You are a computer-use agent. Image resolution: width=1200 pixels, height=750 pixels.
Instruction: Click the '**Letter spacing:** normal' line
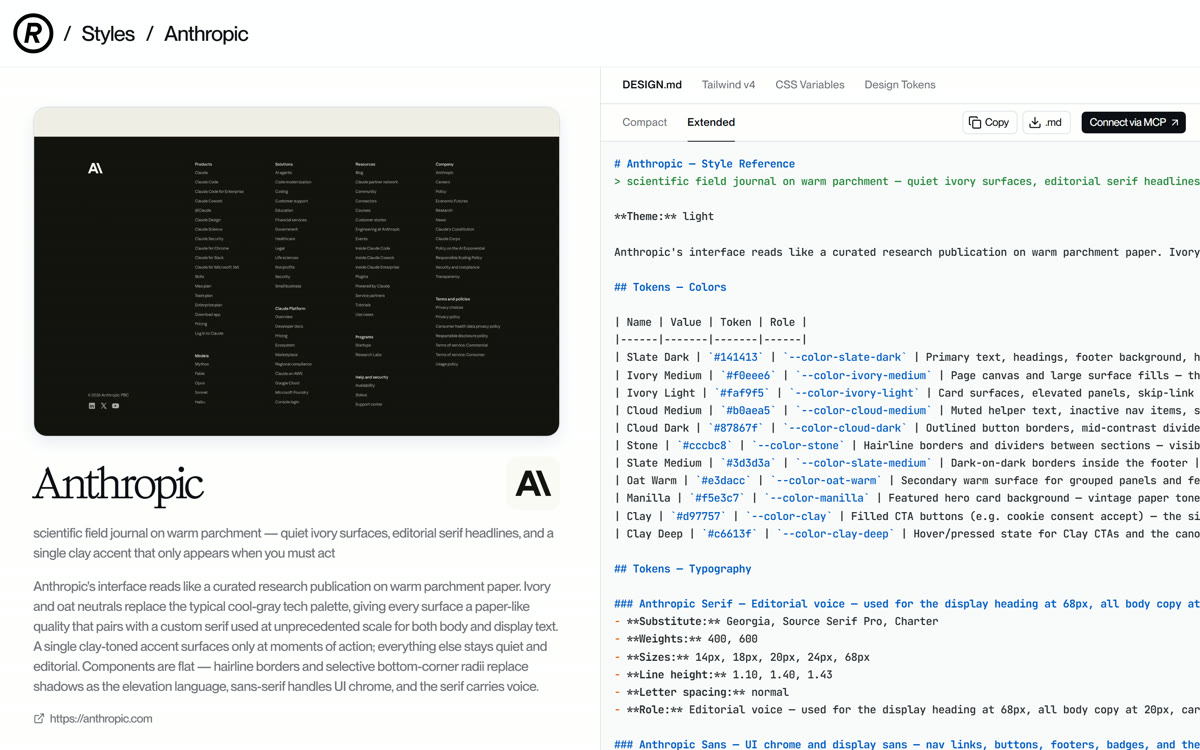coord(701,692)
